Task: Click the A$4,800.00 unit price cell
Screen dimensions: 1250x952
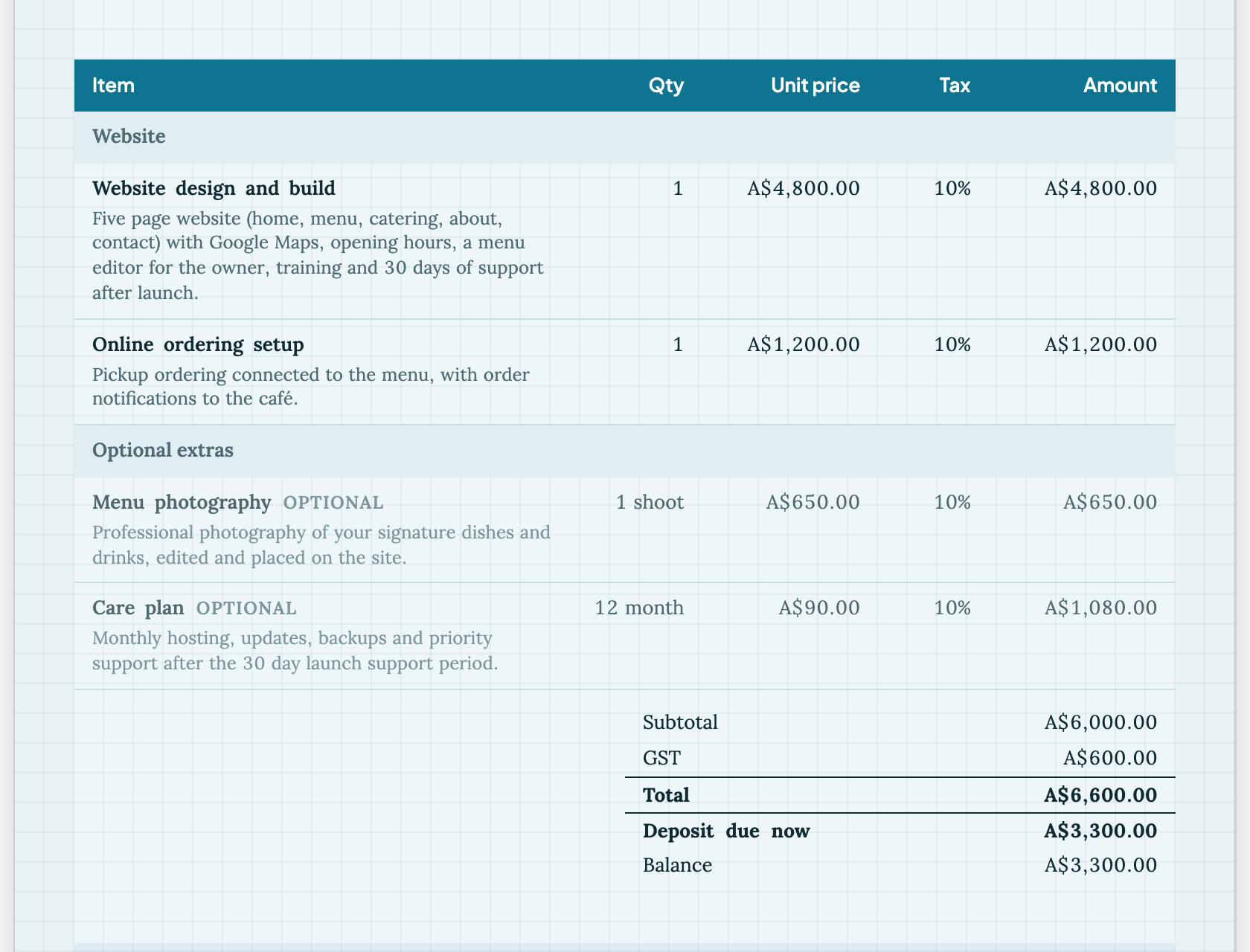Action: [x=804, y=188]
